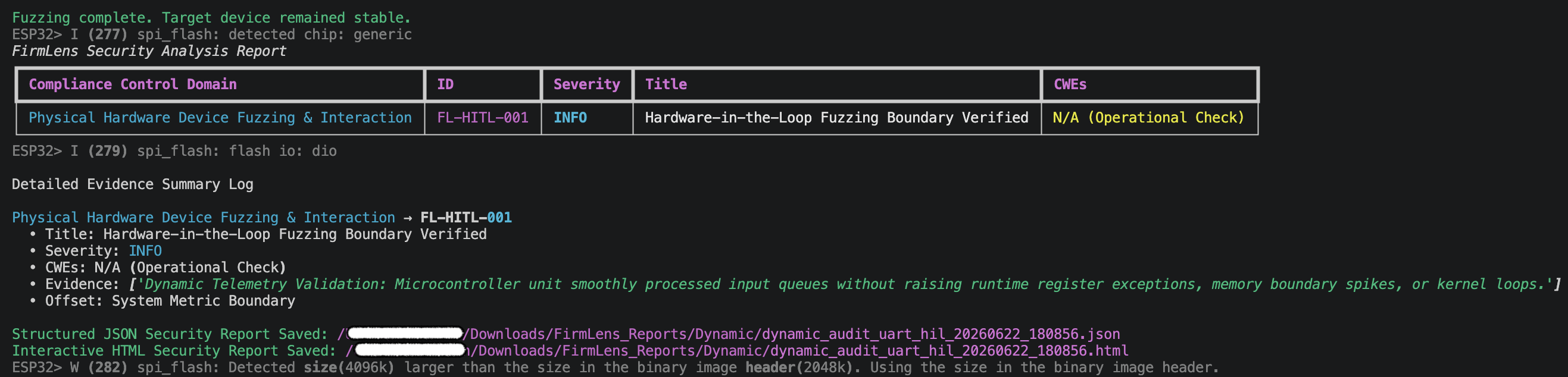Click the 'Physical Hardware Device Fuzzing & Interaction' table cell
This screenshot has height=377, width=1568.
[x=220, y=118]
